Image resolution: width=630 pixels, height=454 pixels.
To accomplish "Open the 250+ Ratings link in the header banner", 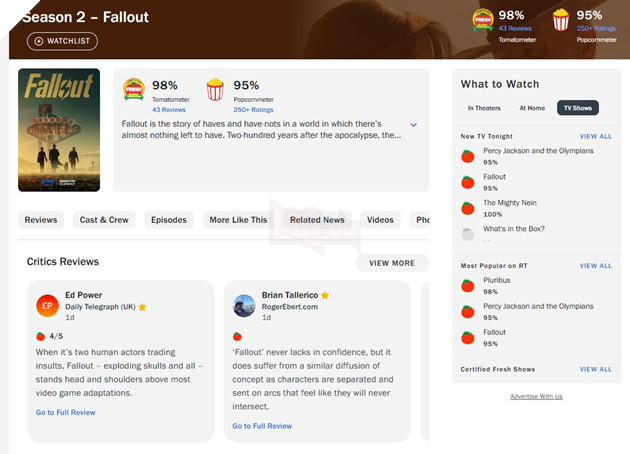I will tap(596, 29).
